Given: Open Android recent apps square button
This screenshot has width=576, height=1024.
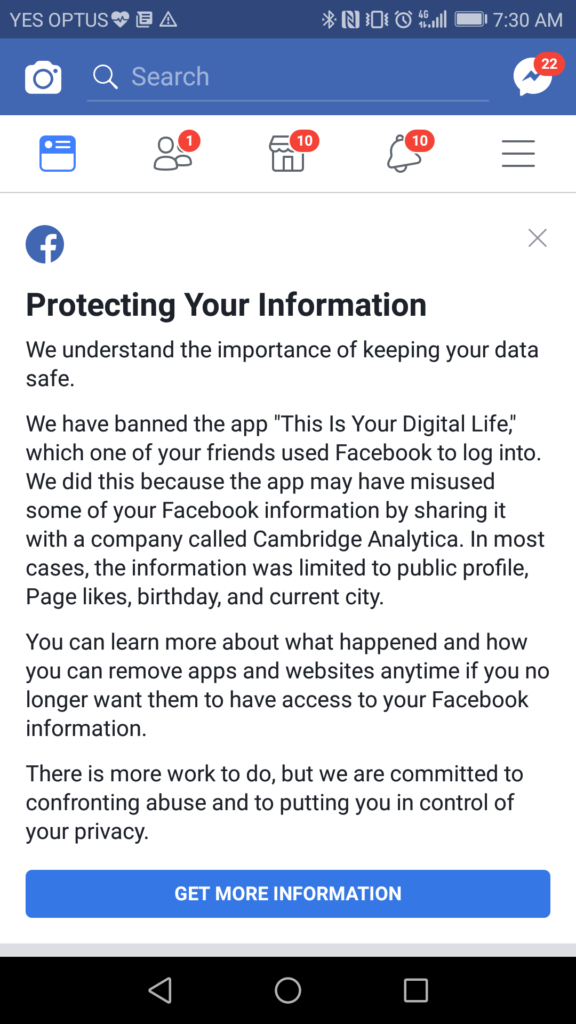Looking at the screenshot, I should [415, 990].
